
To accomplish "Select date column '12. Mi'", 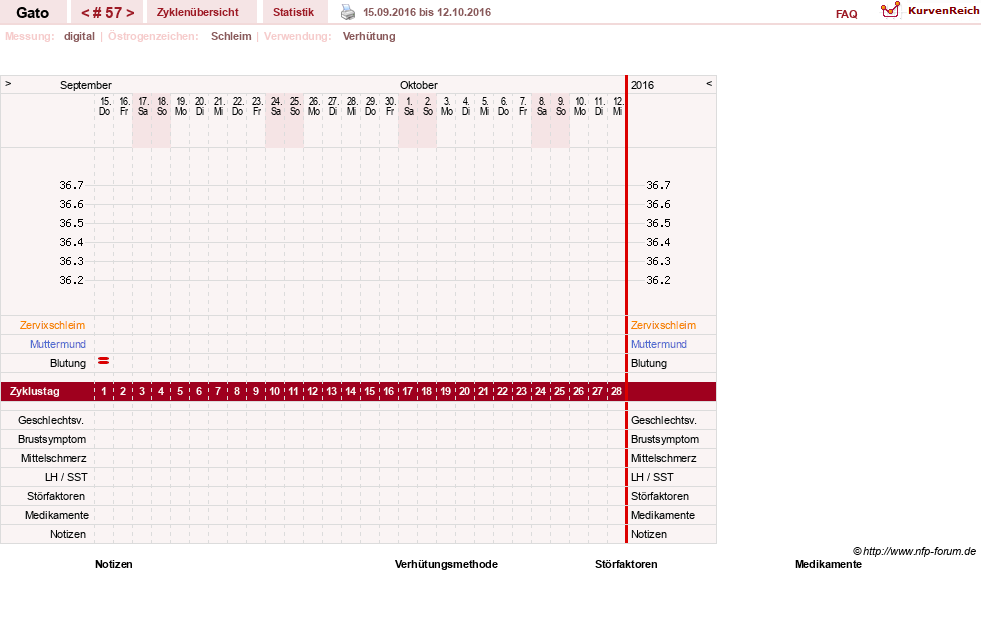I will pos(618,106).
